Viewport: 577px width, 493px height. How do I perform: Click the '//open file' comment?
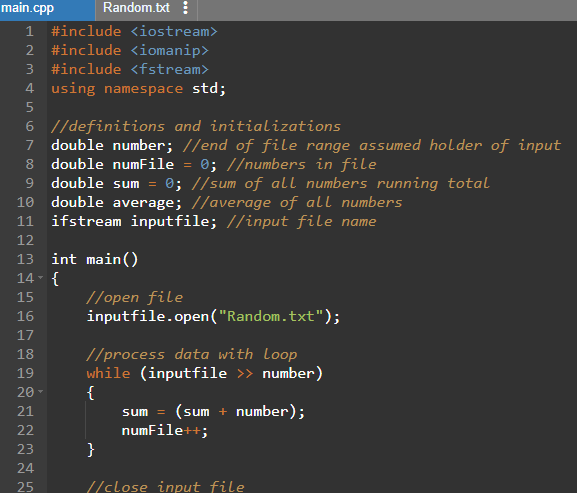135,298
